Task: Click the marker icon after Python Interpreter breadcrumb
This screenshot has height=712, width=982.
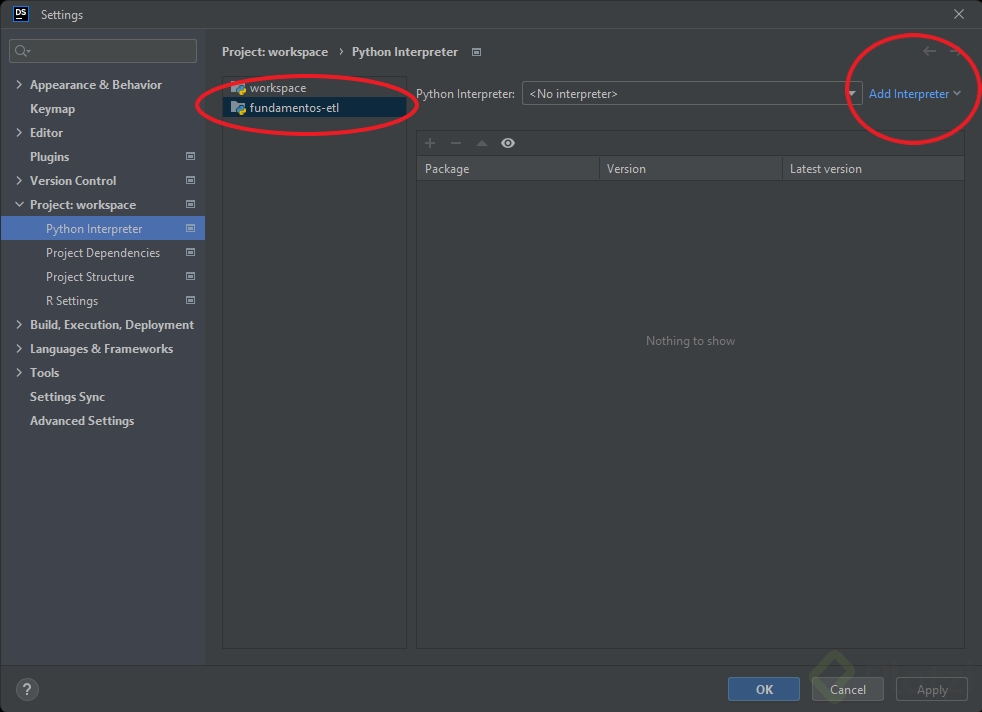Action: point(477,52)
